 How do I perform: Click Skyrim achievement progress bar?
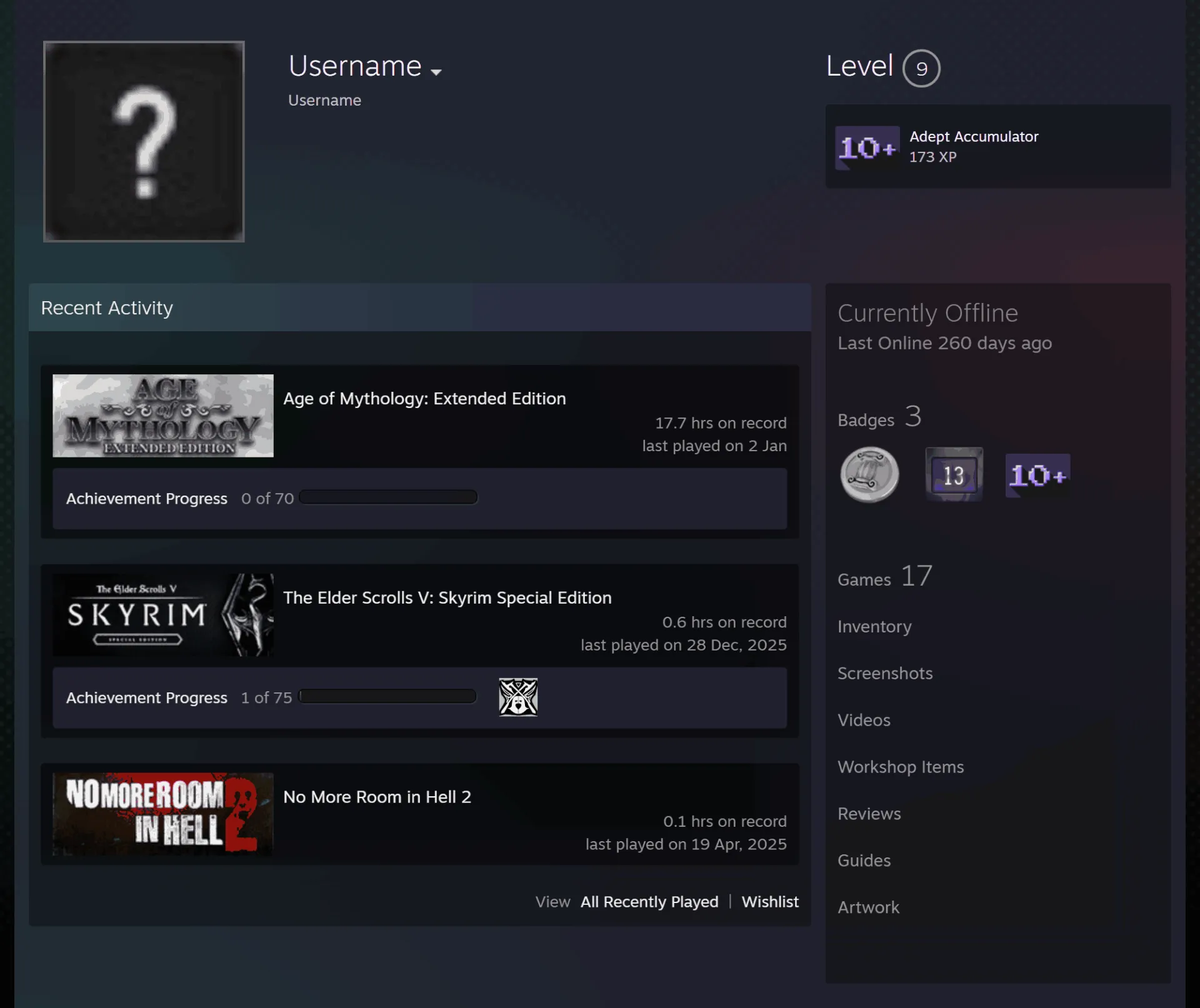click(388, 696)
